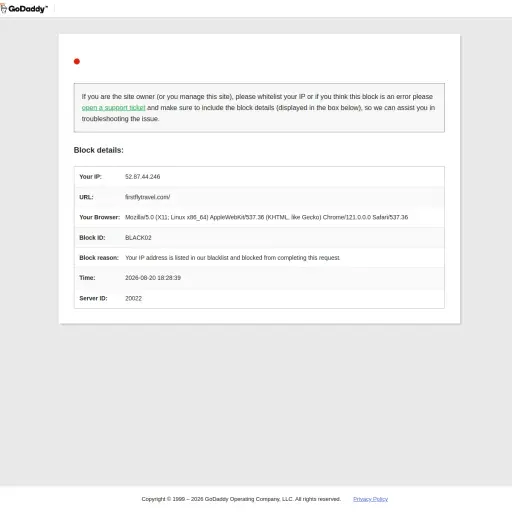This screenshot has height=512, width=512.
Task: Click the 'Your IP:' label
Action: coord(90,177)
